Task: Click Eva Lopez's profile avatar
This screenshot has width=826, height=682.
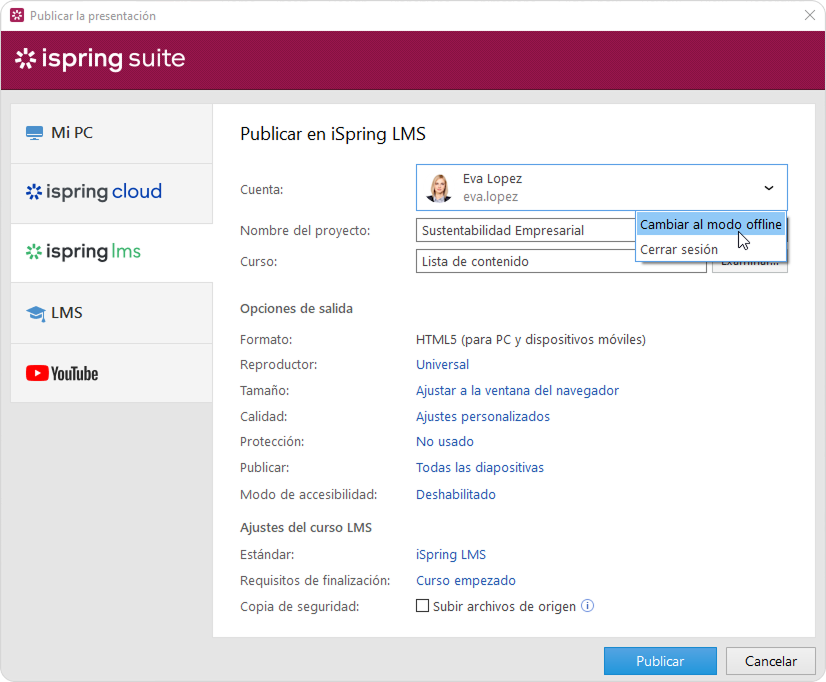Action: (439, 188)
